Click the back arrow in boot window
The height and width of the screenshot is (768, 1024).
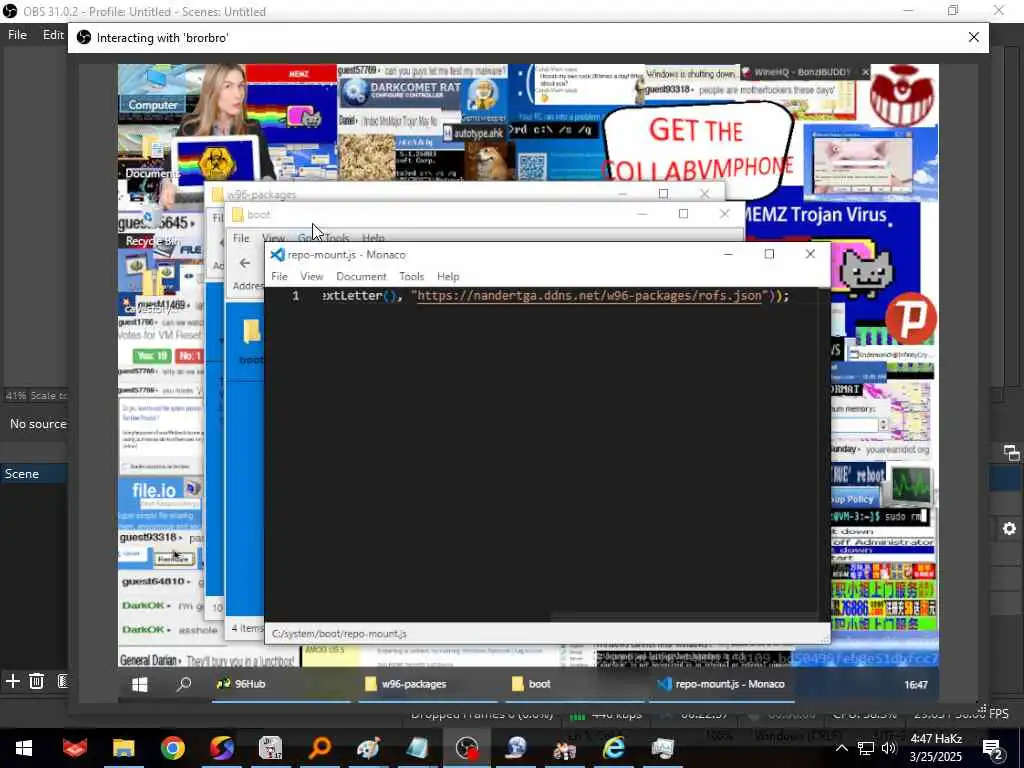(x=244, y=263)
